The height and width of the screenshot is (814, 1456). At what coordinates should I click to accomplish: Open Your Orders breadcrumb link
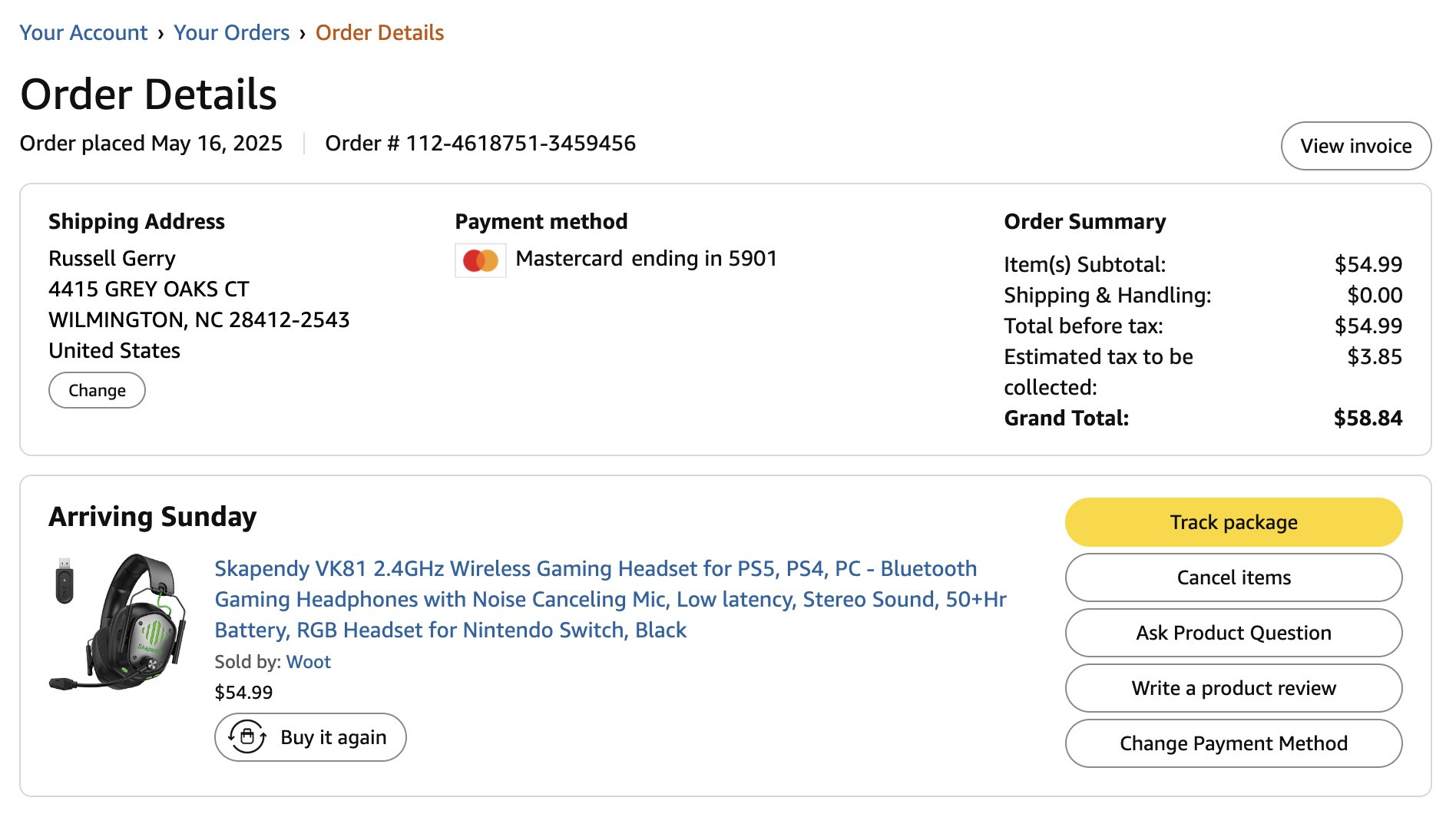pyautogui.click(x=231, y=33)
